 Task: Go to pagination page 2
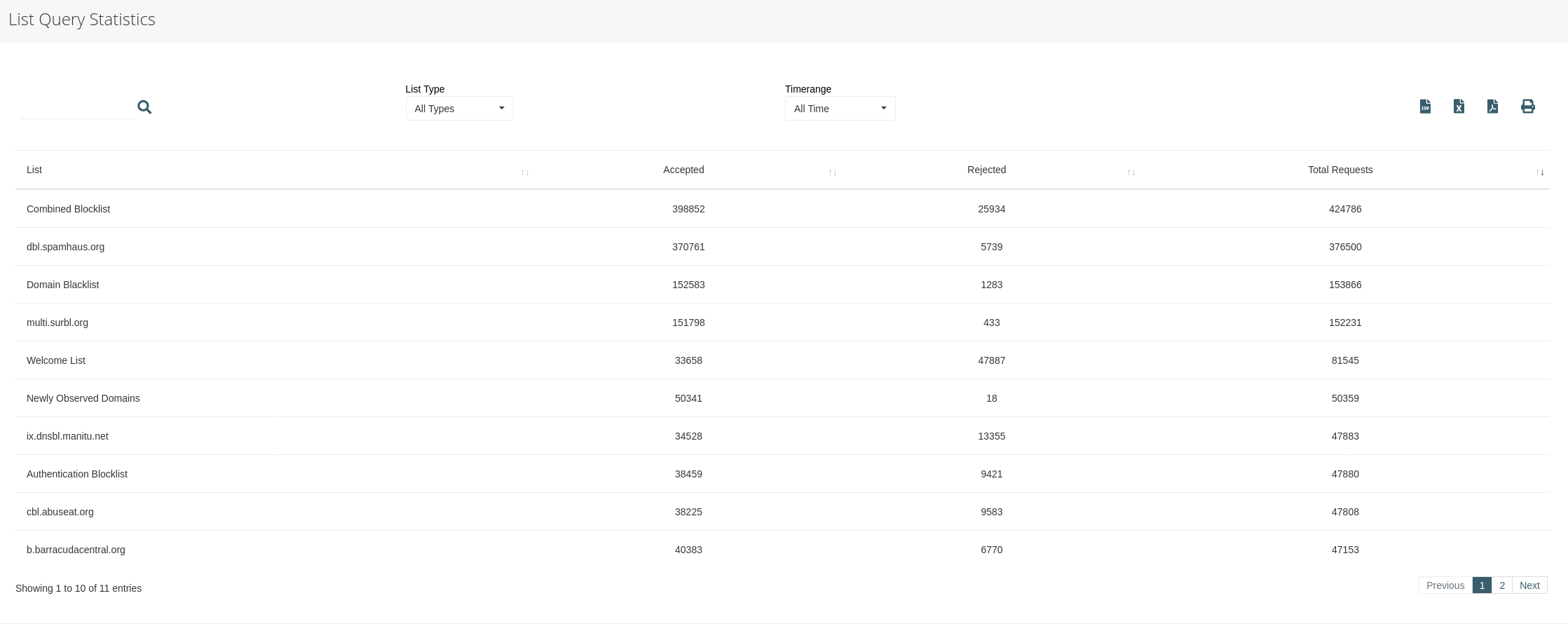coord(1502,585)
